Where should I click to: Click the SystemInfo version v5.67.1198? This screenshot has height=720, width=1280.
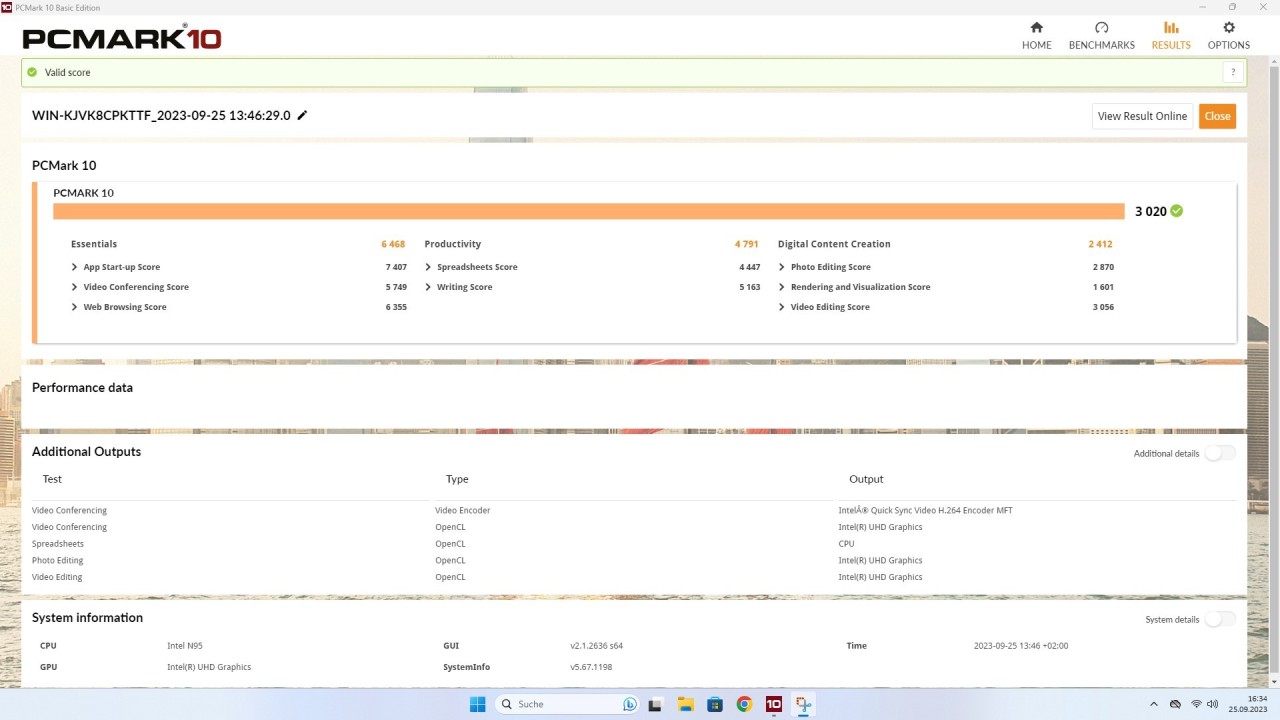pyautogui.click(x=591, y=667)
